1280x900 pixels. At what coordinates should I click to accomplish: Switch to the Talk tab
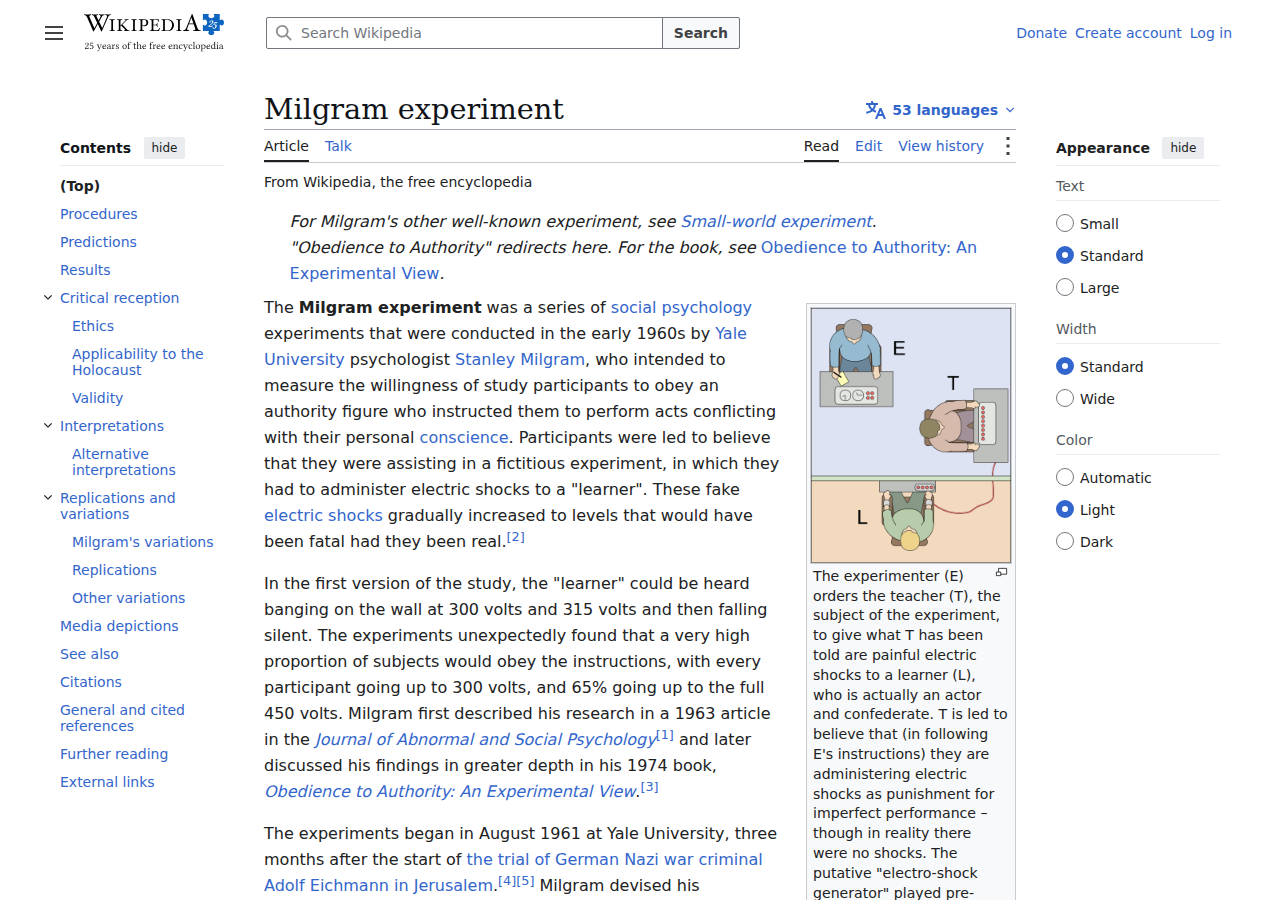tap(338, 146)
